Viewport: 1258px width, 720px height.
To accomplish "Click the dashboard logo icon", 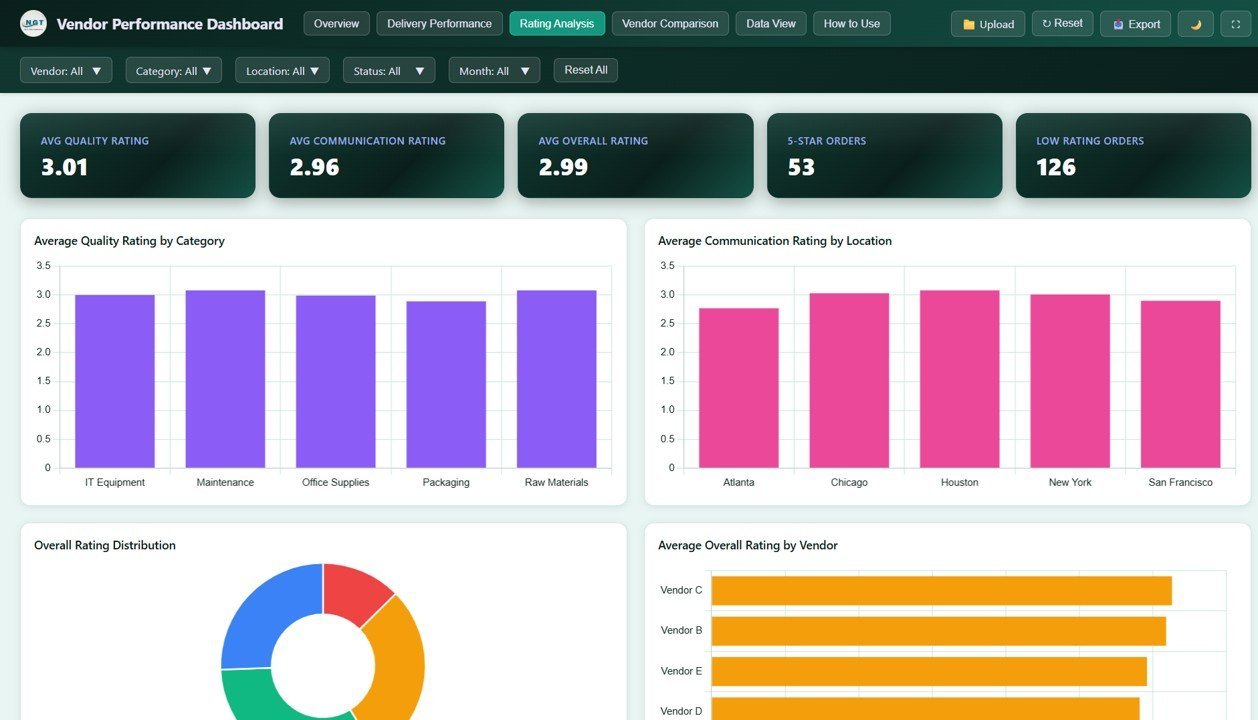I will pyautogui.click(x=33, y=23).
